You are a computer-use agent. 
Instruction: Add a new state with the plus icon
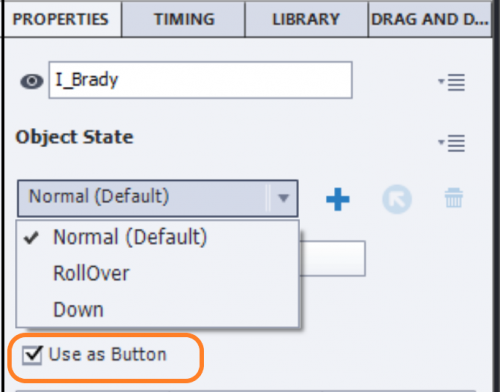coord(338,199)
